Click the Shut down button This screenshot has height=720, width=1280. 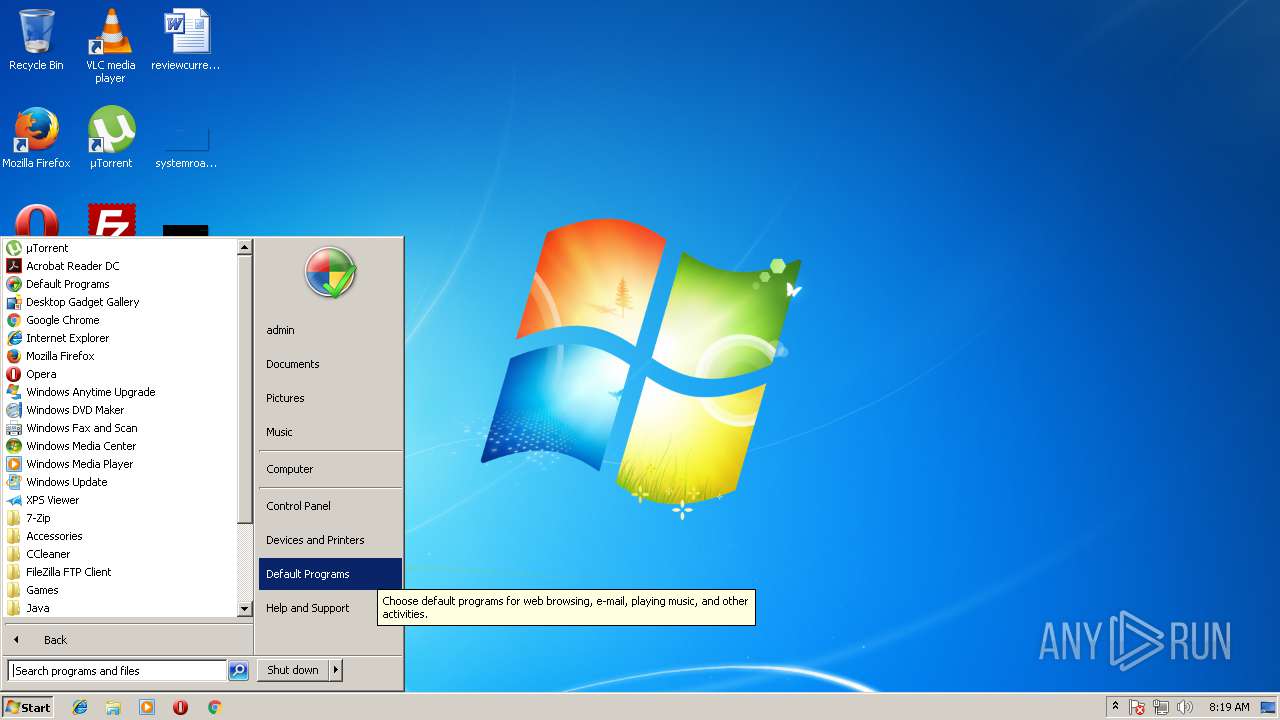point(293,670)
